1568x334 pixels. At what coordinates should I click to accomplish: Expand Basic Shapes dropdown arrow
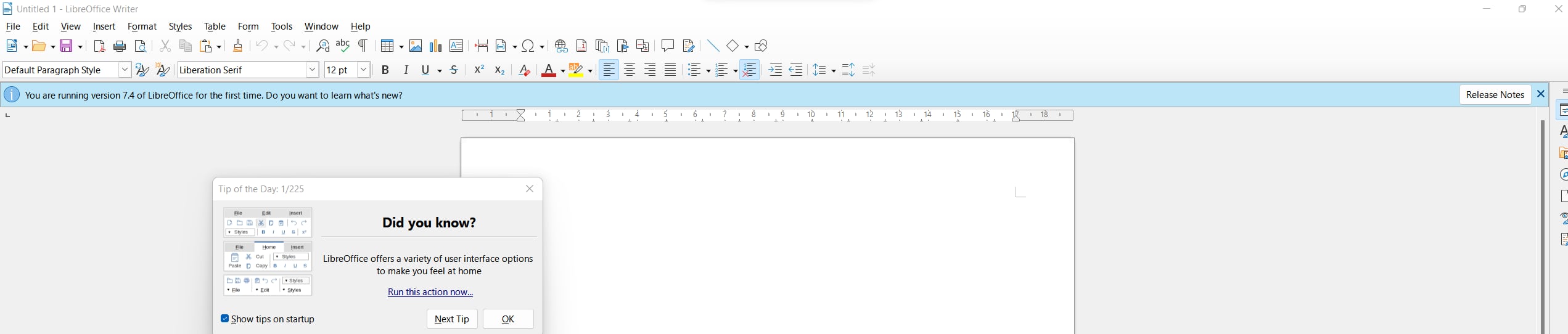tap(746, 47)
